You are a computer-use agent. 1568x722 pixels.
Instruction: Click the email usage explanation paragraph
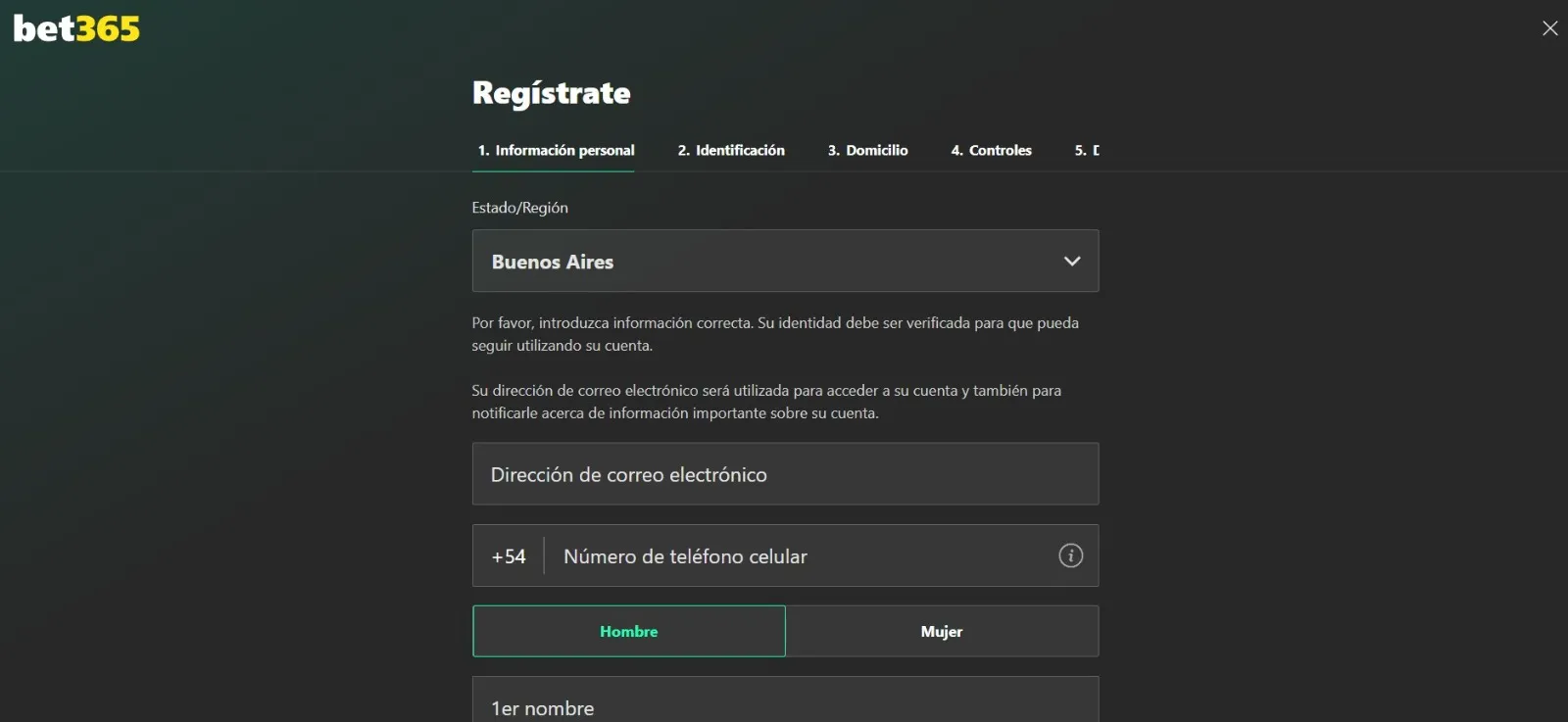click(765, 401)
